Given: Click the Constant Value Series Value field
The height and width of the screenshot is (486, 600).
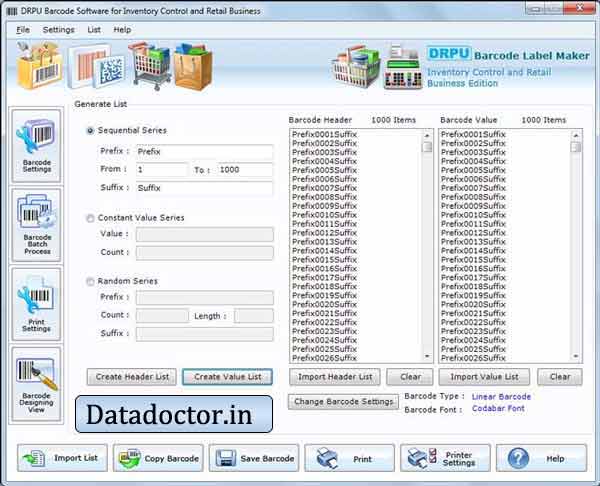Looking at the screenshot, I should click(x=204, y=234).
